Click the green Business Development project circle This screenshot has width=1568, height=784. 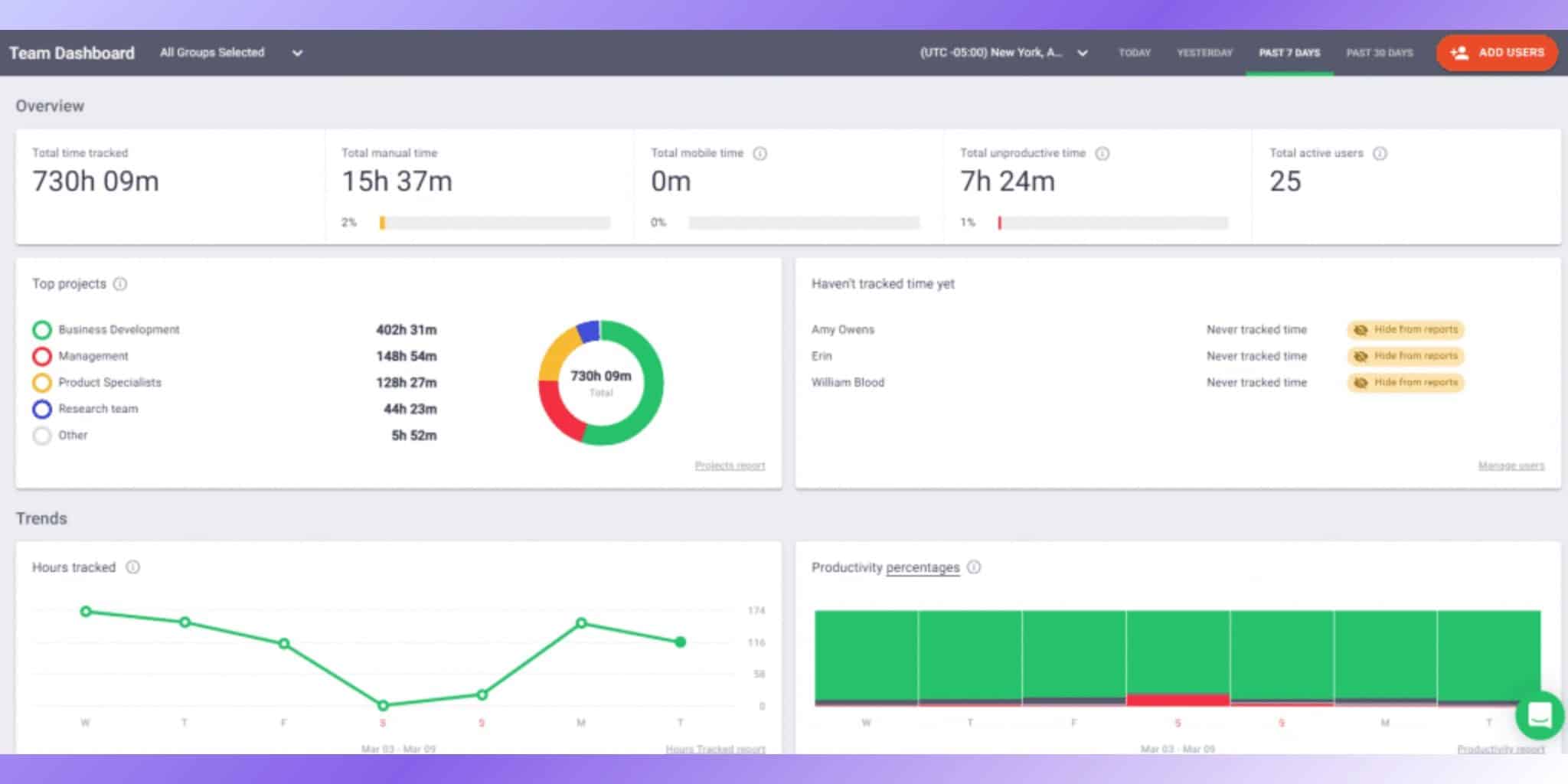[x=42, y=330]
